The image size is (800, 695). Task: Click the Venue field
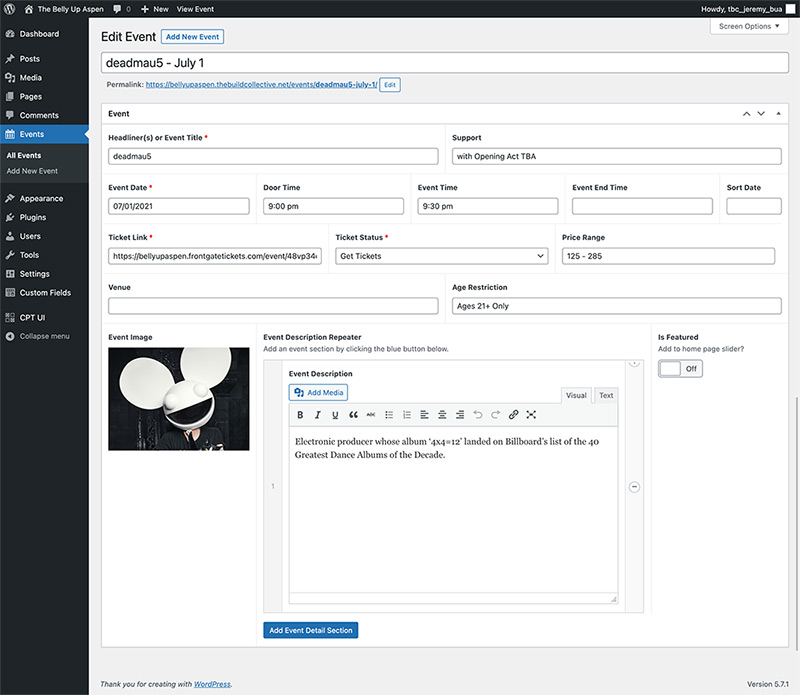point(273,306)
